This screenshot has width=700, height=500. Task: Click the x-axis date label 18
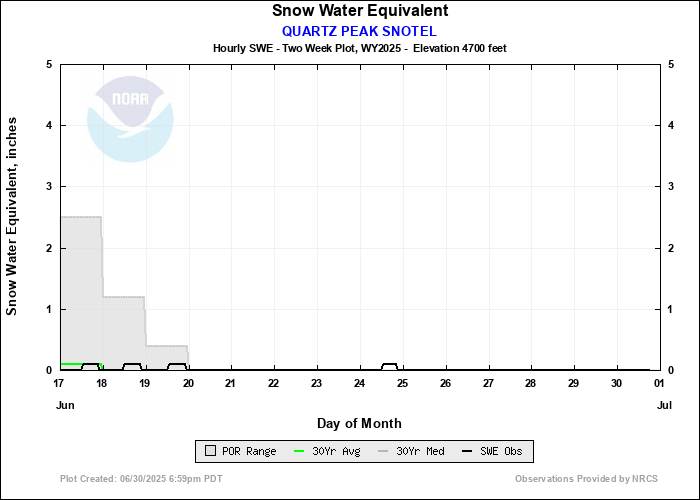102,384
